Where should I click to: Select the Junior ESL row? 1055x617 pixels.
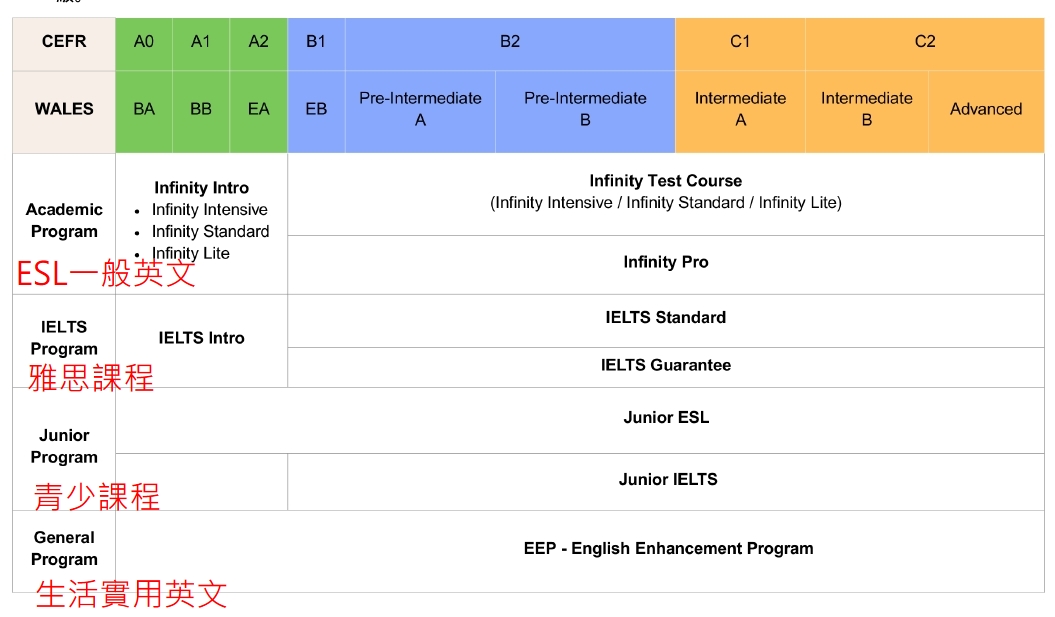click(x=665, y=418)
